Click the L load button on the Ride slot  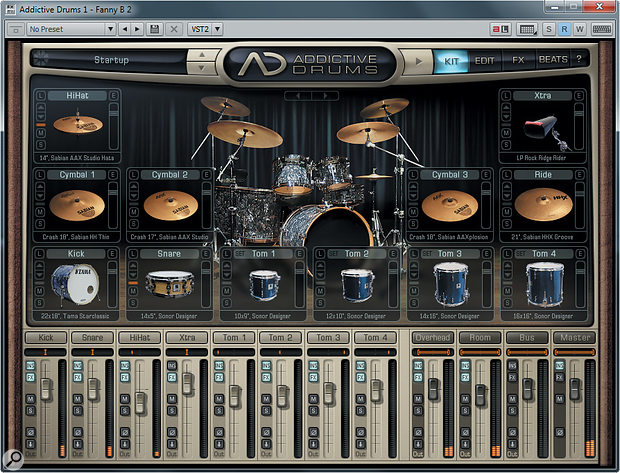(507, 175)
